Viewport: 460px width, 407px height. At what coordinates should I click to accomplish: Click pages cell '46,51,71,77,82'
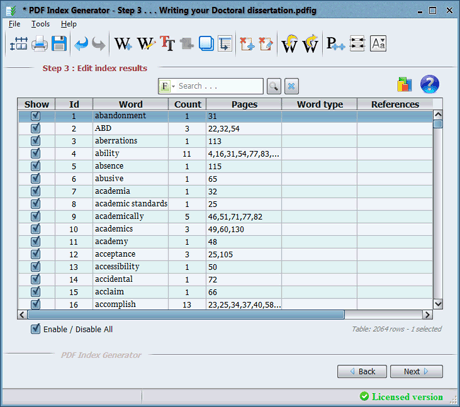(x=244, y=217)
